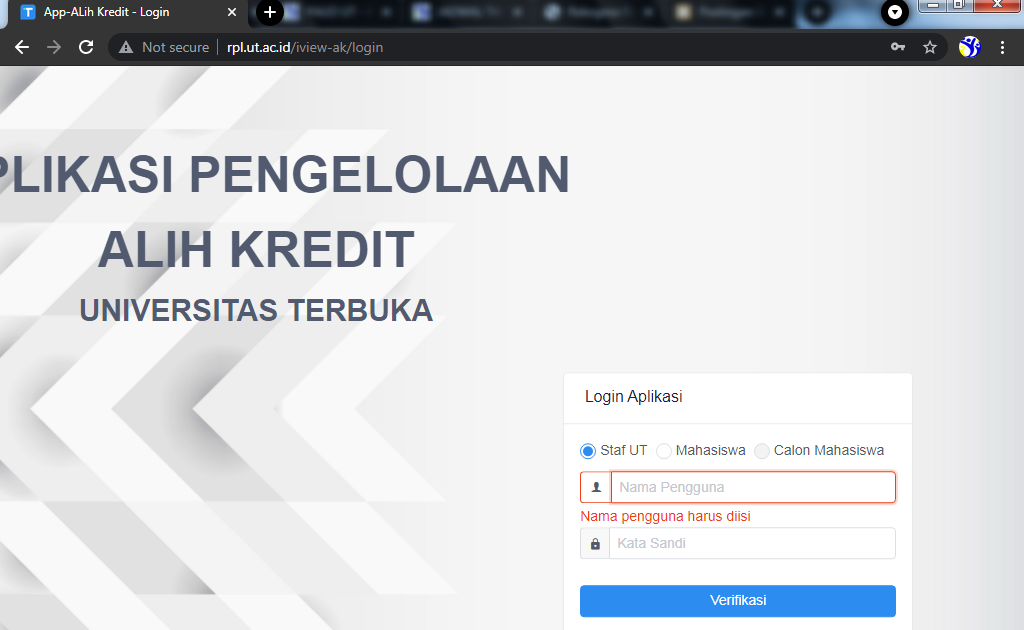Click the 'Login Aplikasi' panel heading
Viewport: 1024px width, 630px height.
pyautogui.click(x=633, y=397)
